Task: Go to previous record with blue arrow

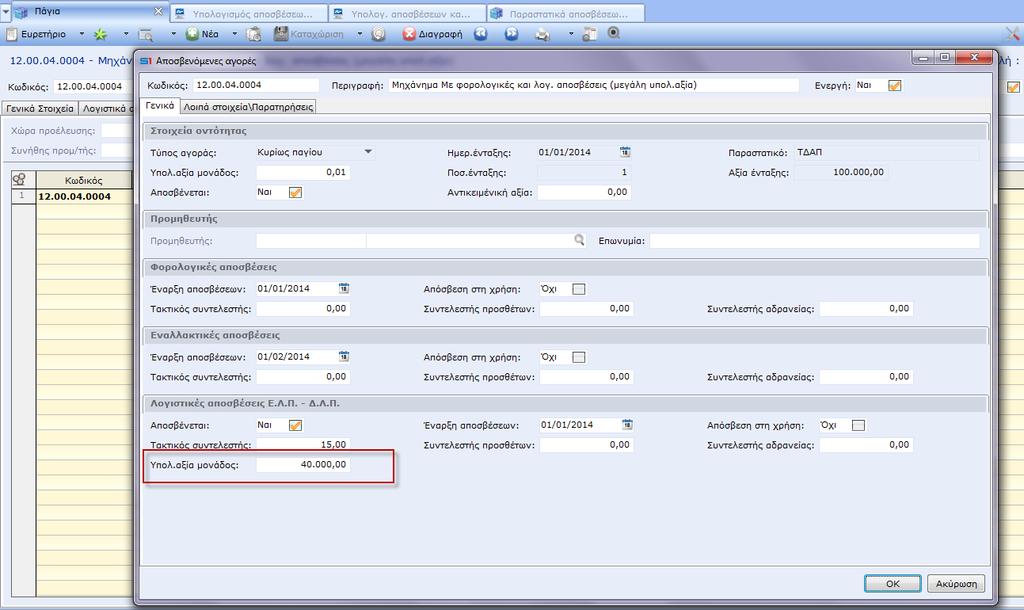Action: coord(481,34)
